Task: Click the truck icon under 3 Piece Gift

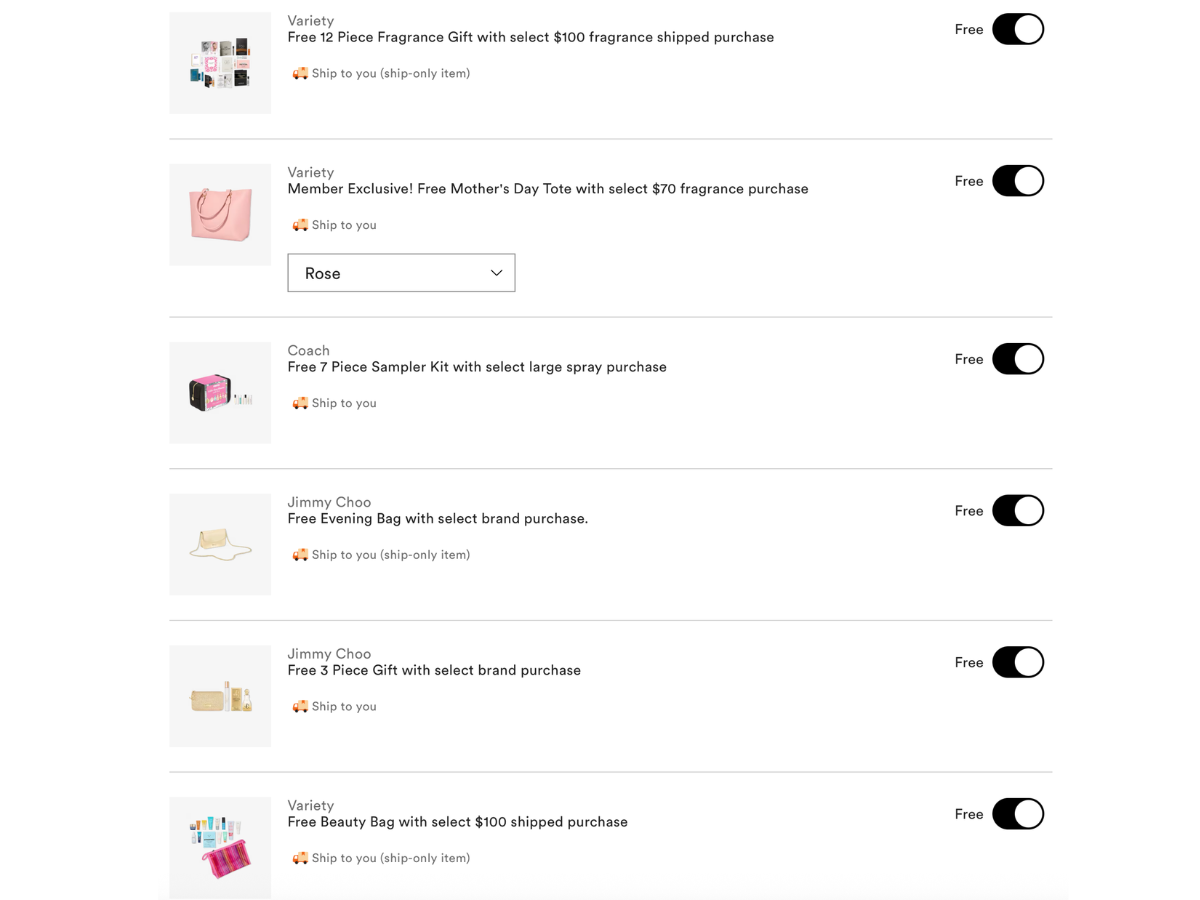Action: (x=300, y=706)
